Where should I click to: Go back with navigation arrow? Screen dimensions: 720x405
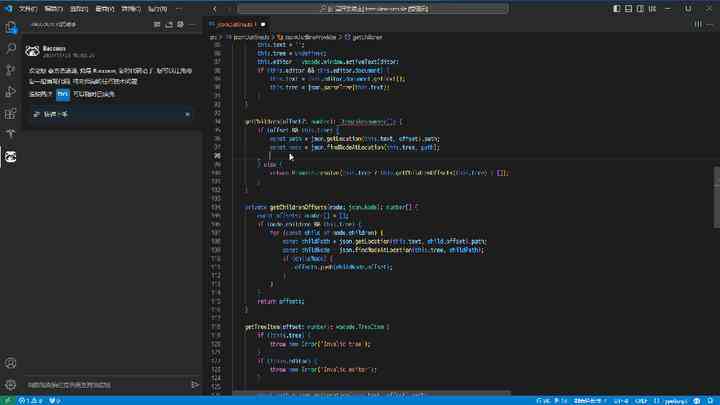click(214, 9)
